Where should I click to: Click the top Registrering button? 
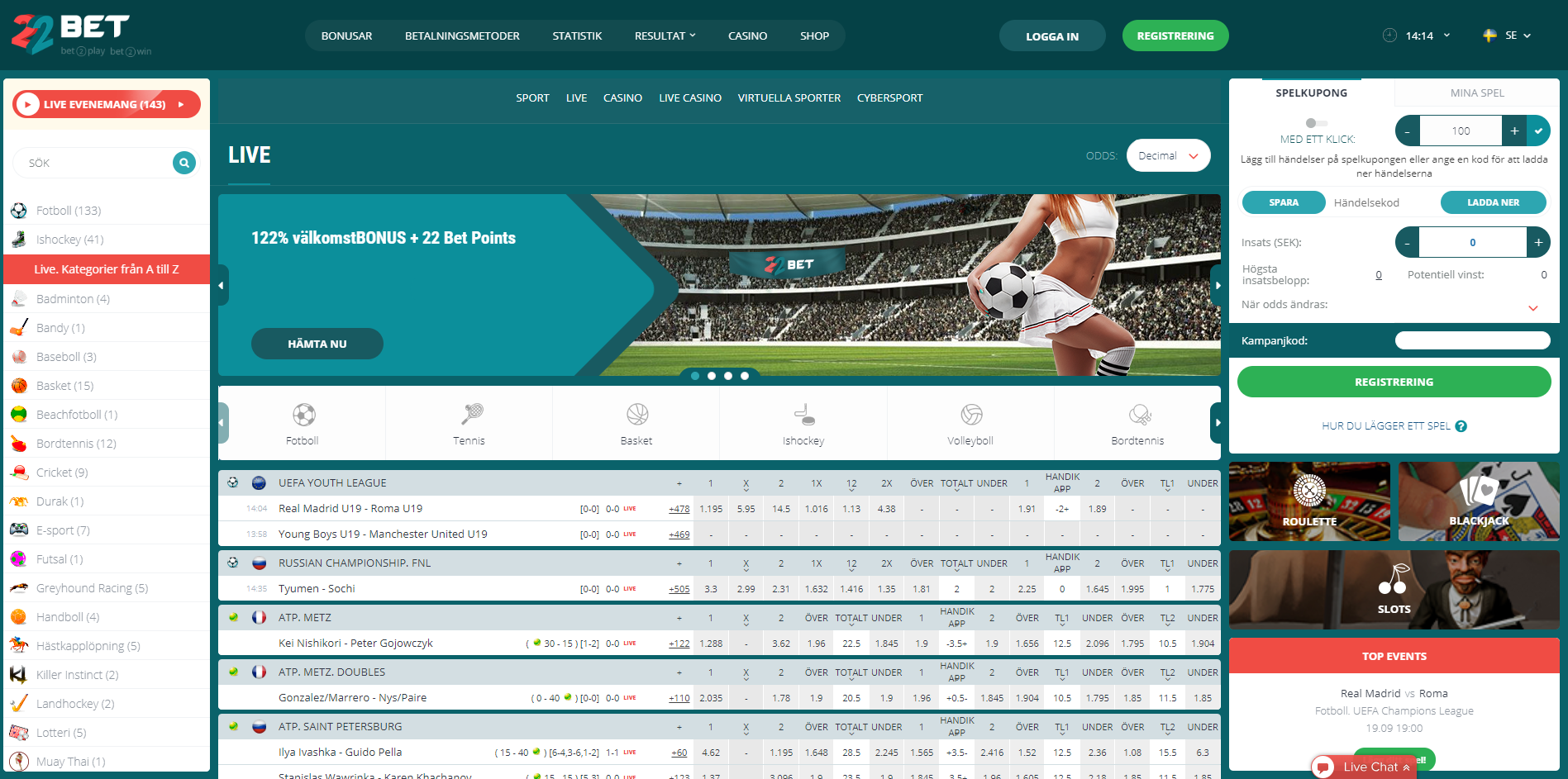point(1175,36)
